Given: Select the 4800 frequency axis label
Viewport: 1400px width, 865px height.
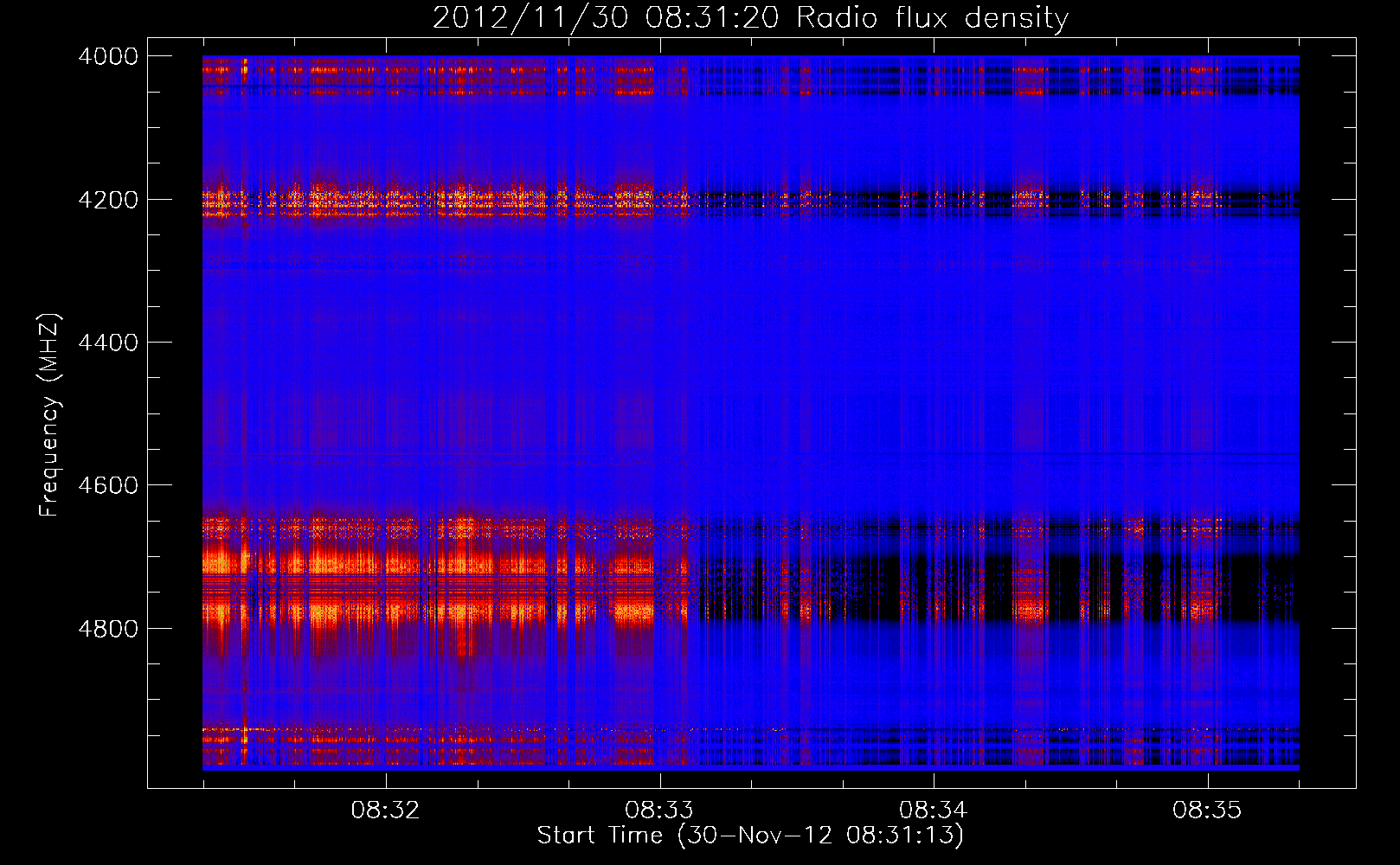Looking at the screenshot, I should [108, 629].
